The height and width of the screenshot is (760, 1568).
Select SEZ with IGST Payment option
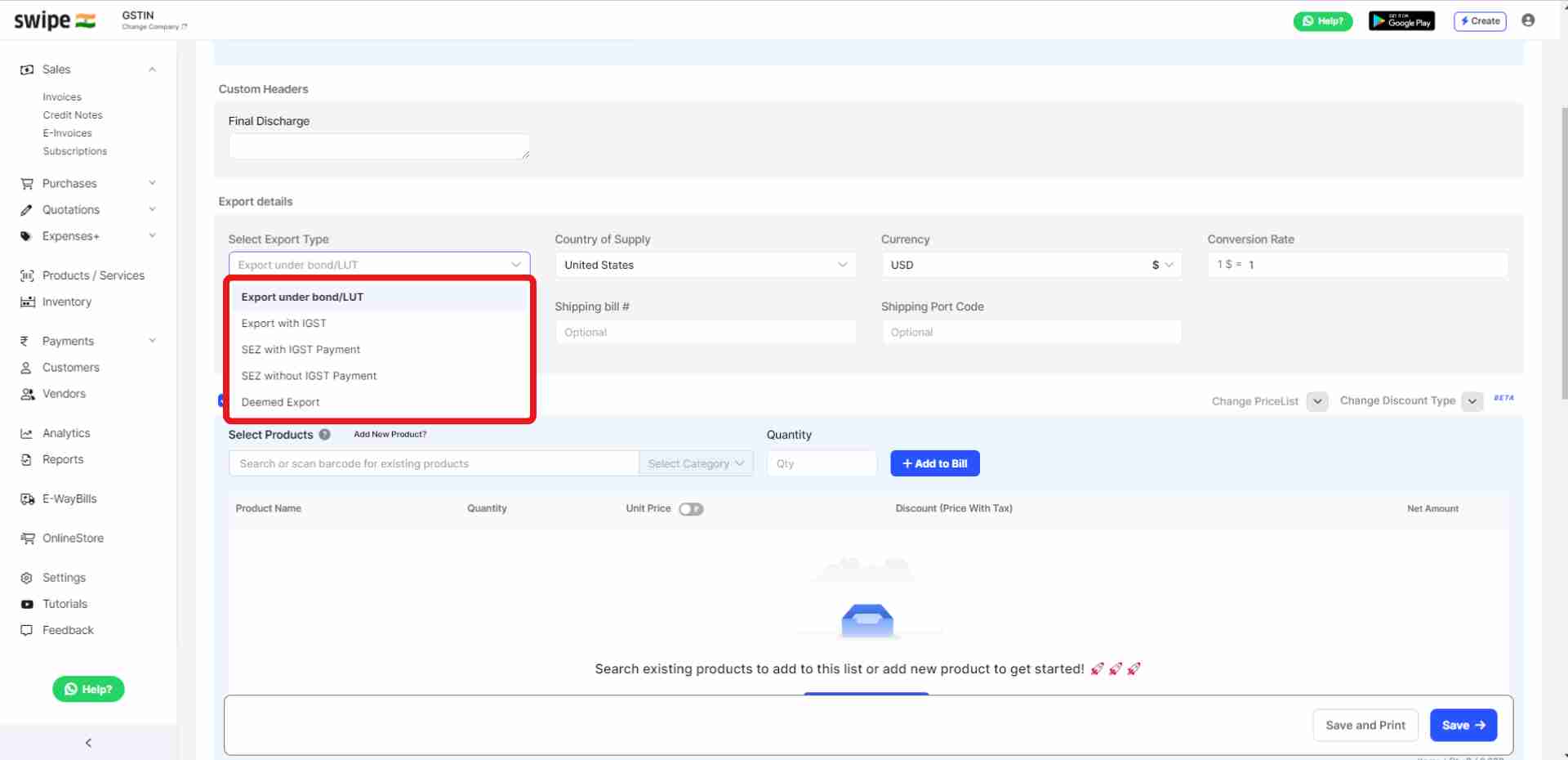tap(379, 350)
